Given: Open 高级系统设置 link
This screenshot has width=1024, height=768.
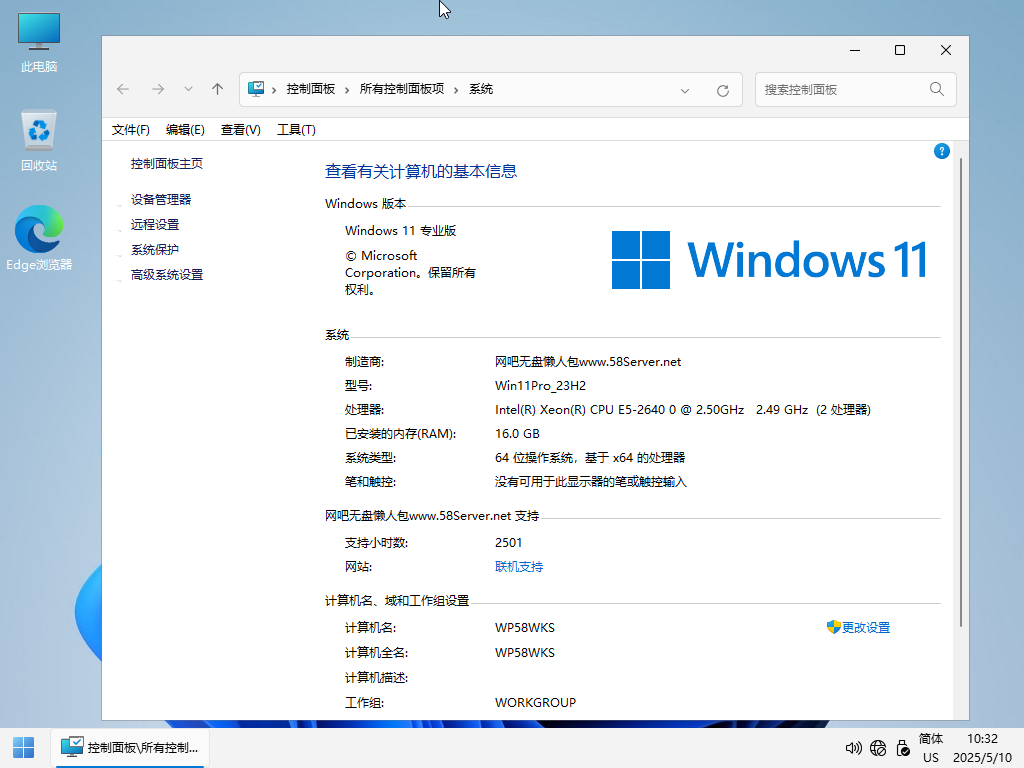Looking at the screenshot, I should click(x=167, y=274).
